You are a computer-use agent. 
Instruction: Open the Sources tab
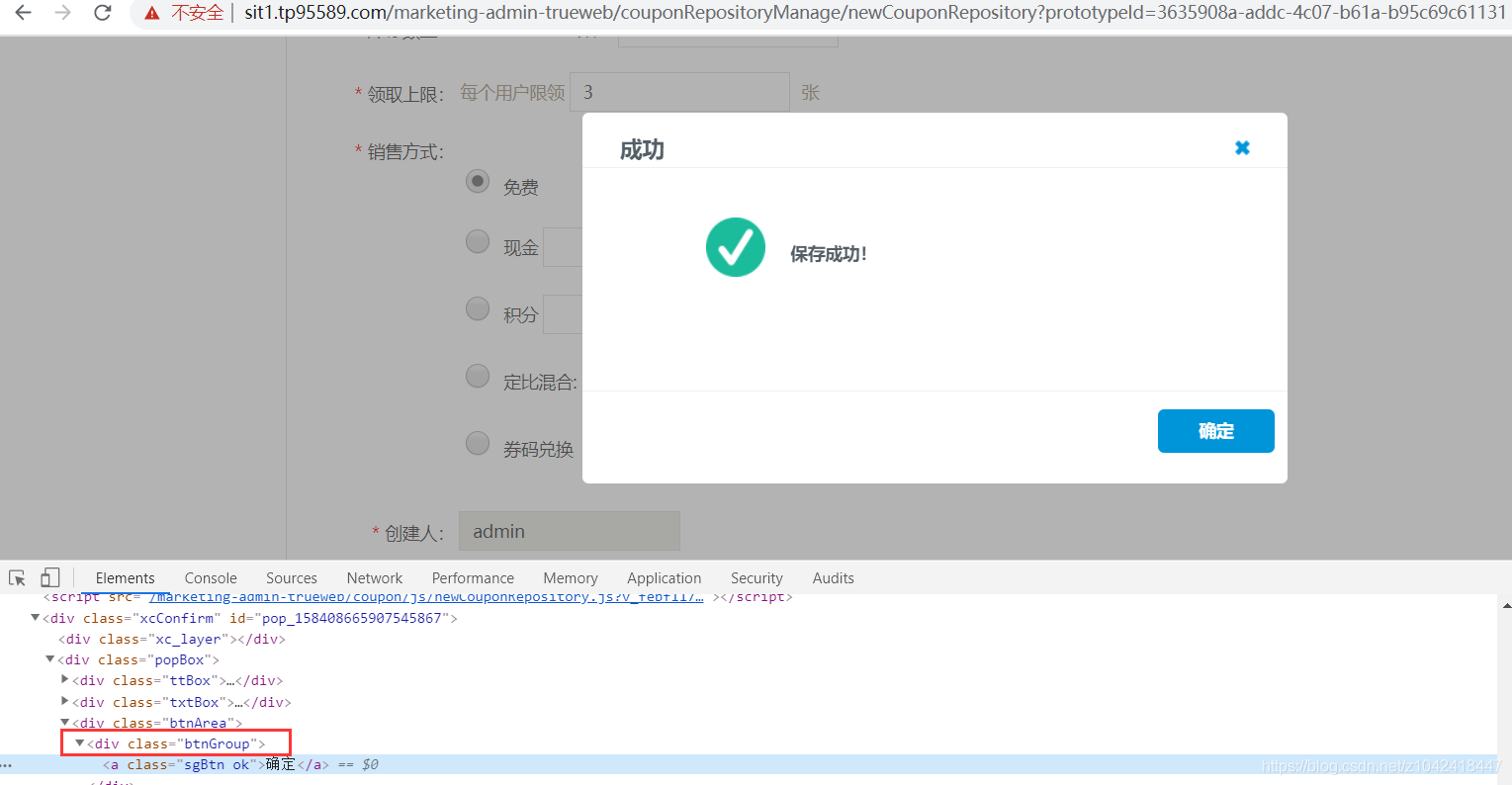tap(292, 578)
